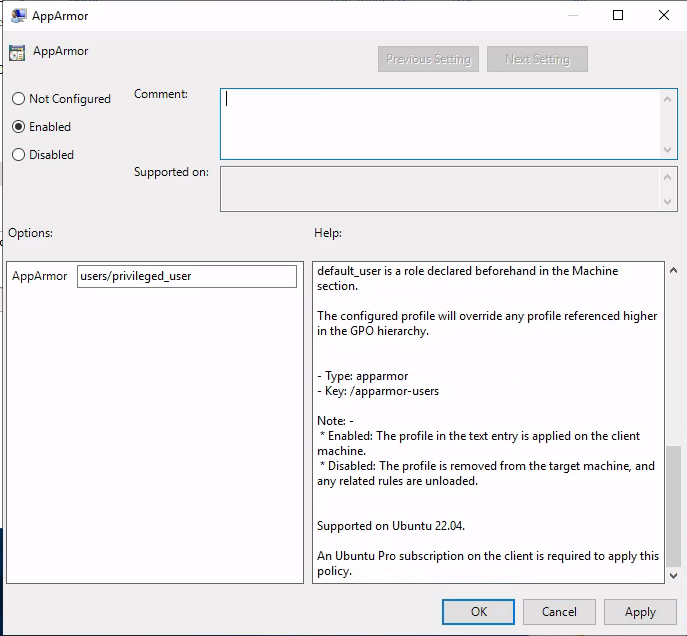
Task: Click the 'Note: -' help line
Action: 335,420
